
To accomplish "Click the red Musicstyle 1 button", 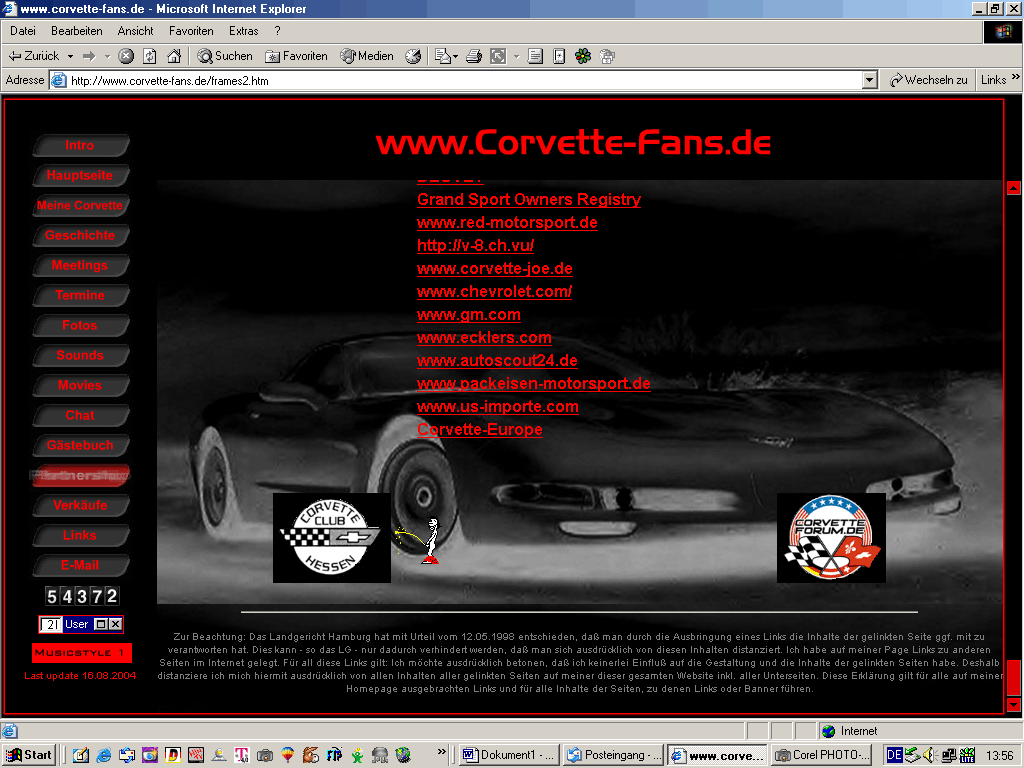I will point(82,653).
